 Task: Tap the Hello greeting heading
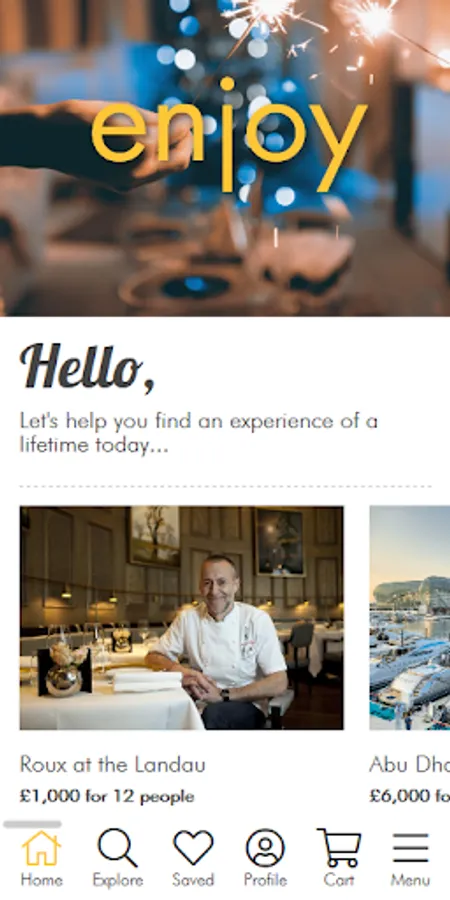(87, 367)
